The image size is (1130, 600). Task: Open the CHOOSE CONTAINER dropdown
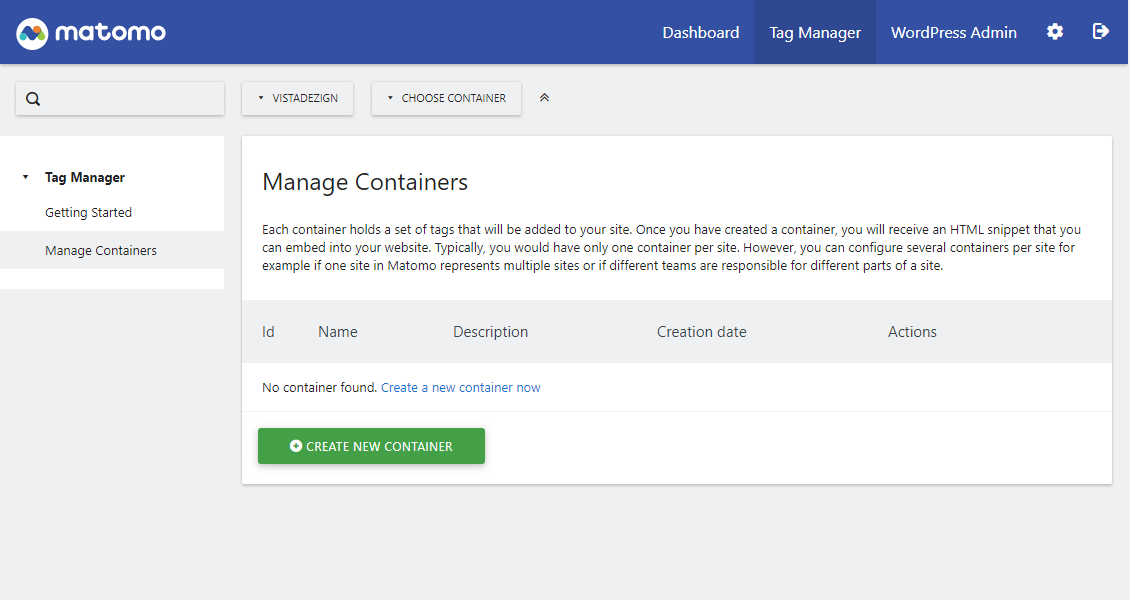click(446, 98)
